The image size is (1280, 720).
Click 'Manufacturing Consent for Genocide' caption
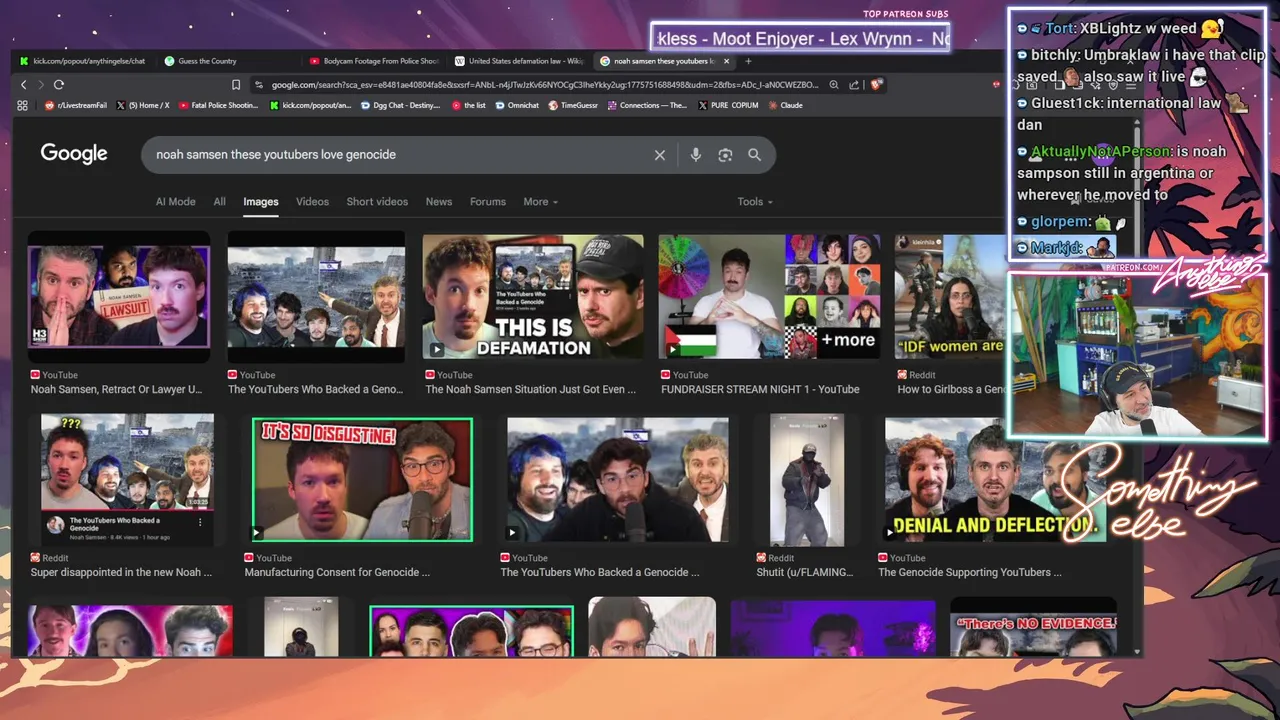[337, 573]
